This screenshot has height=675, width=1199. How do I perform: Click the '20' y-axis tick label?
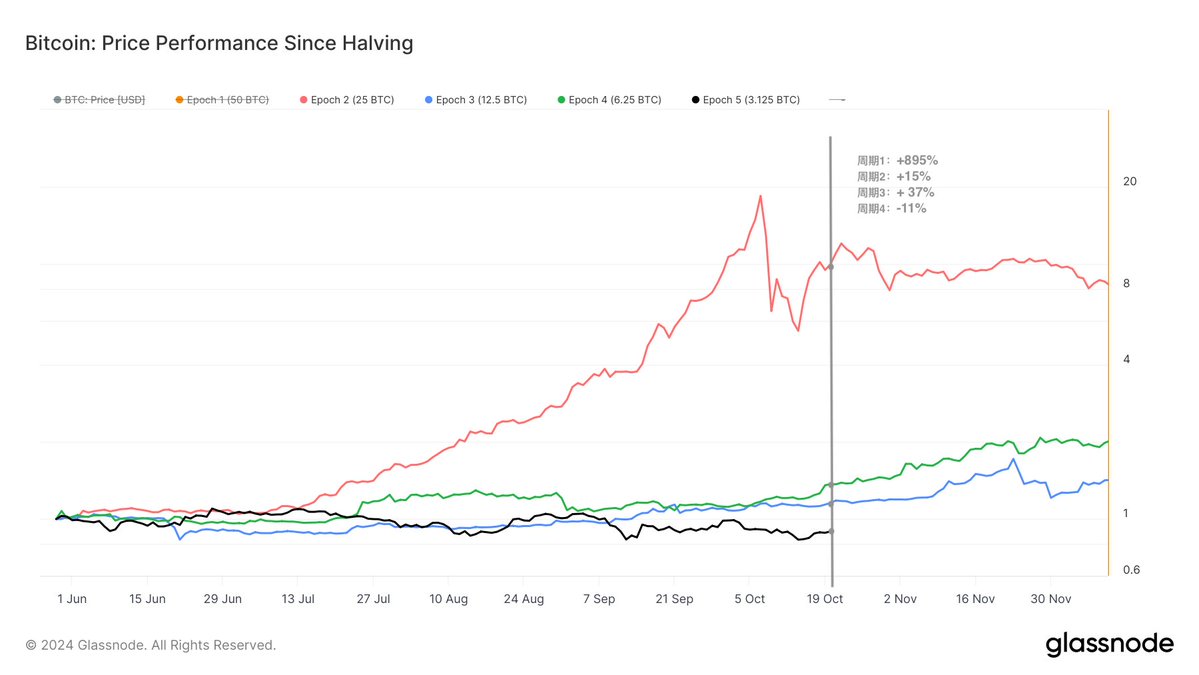coord(1130,181)
